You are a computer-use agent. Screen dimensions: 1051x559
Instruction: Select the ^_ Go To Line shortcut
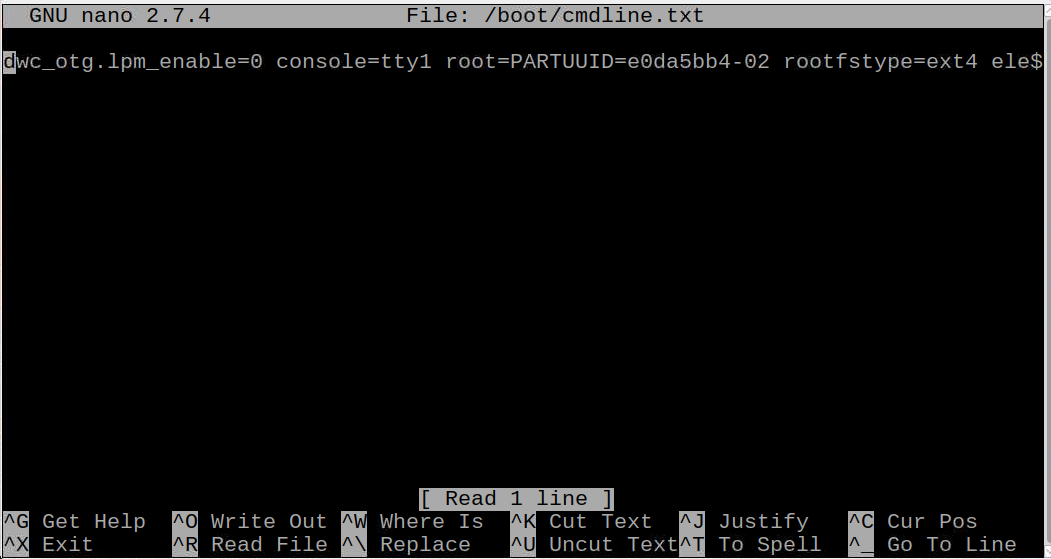932,544
